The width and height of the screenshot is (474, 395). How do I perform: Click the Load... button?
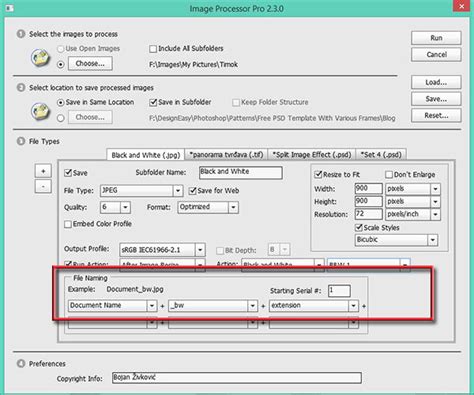pos(436,82)
